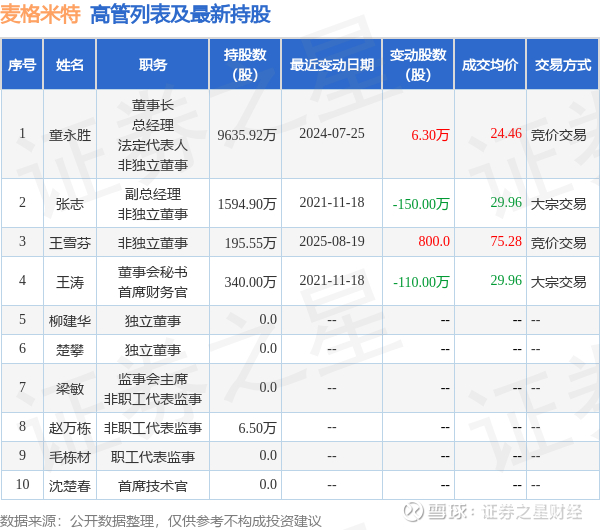Click the date 2025-08-19

tap(332, 241)
